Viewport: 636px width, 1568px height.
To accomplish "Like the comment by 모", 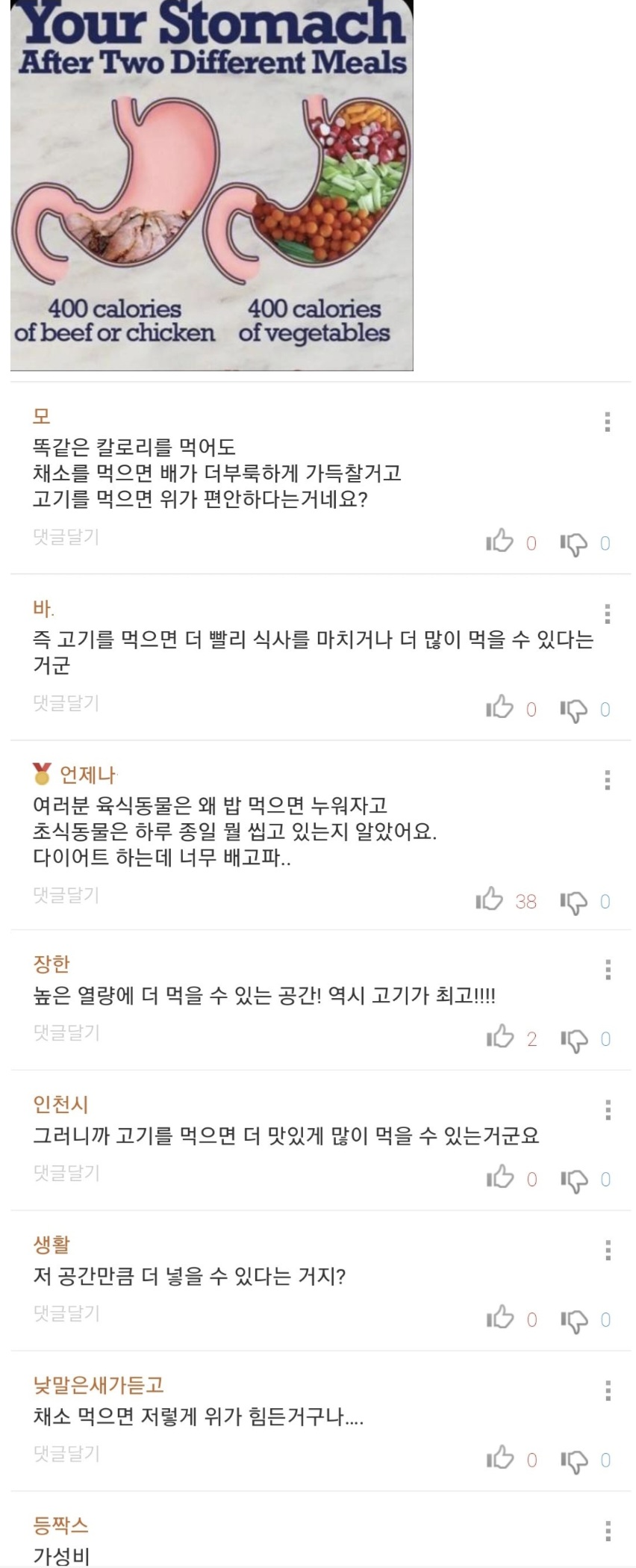I will [500, 540].
